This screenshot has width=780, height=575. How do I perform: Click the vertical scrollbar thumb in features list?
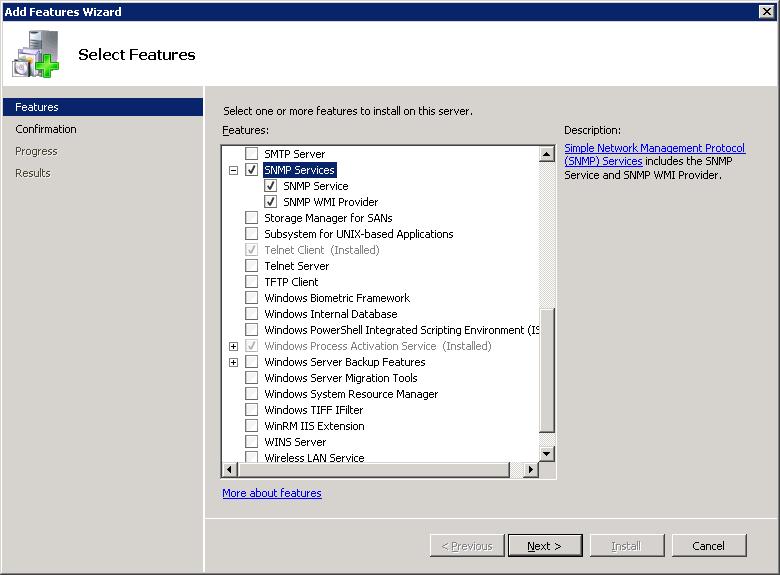point(547,371)
